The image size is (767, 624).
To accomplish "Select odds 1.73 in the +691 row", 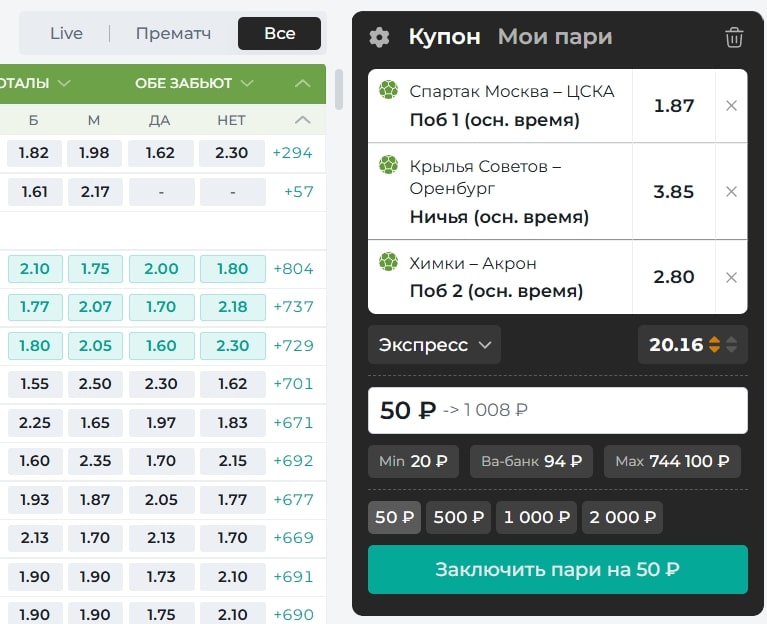I will point(161,577).
